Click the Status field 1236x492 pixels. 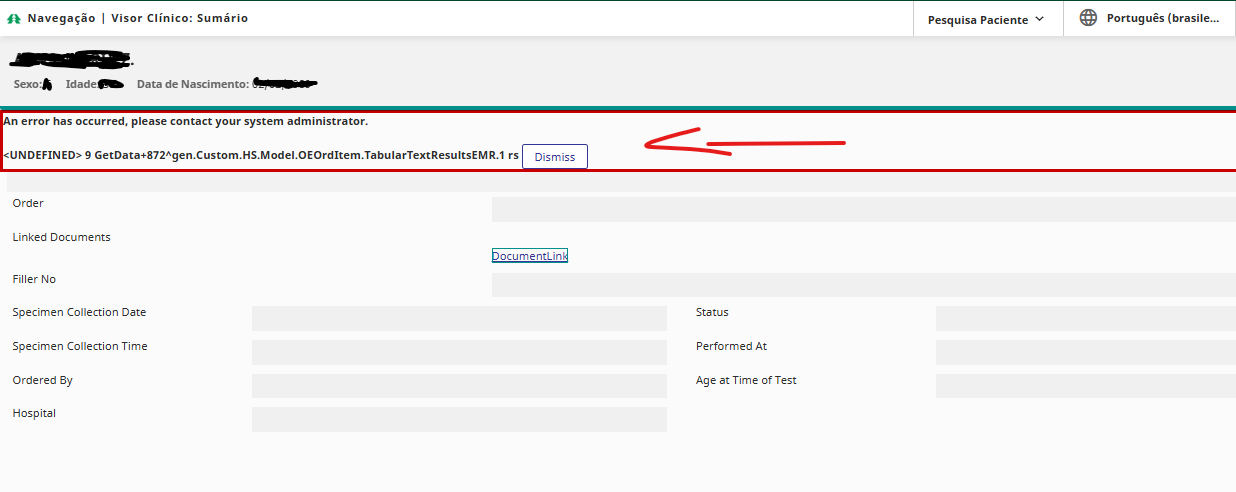click(x=1085, y=318)
